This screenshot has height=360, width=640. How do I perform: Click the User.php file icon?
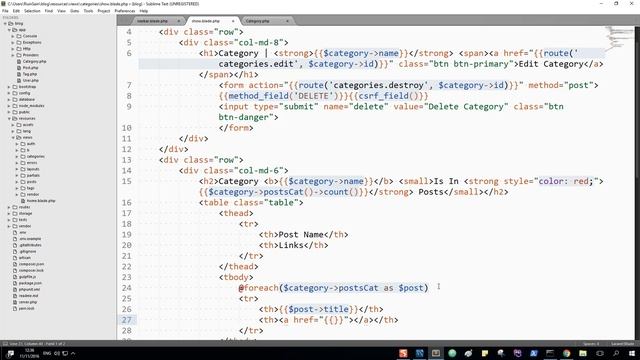(19, 80)
